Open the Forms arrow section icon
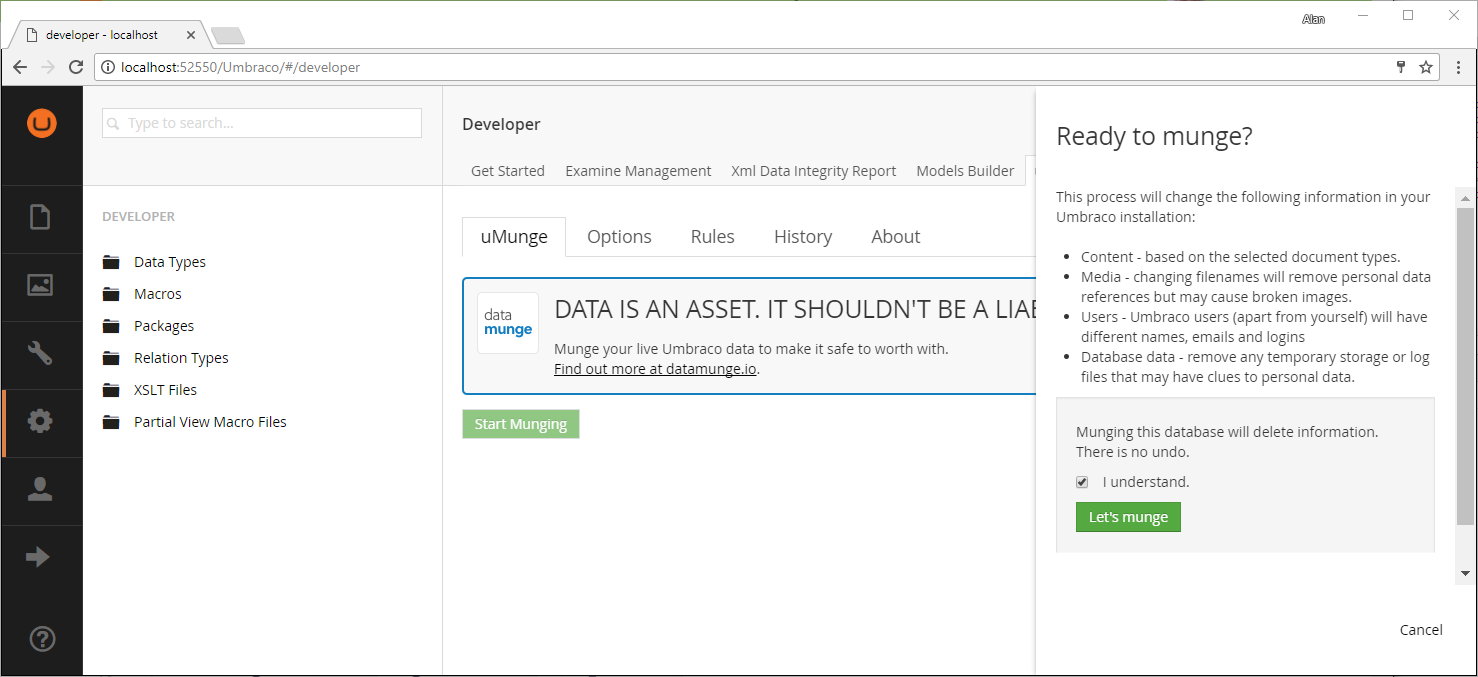1478x677 pixels. tap(38, 557)
